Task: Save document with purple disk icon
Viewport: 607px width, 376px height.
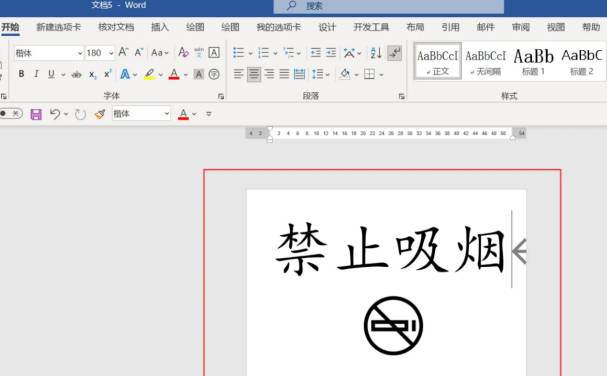Action: [36, 114]
